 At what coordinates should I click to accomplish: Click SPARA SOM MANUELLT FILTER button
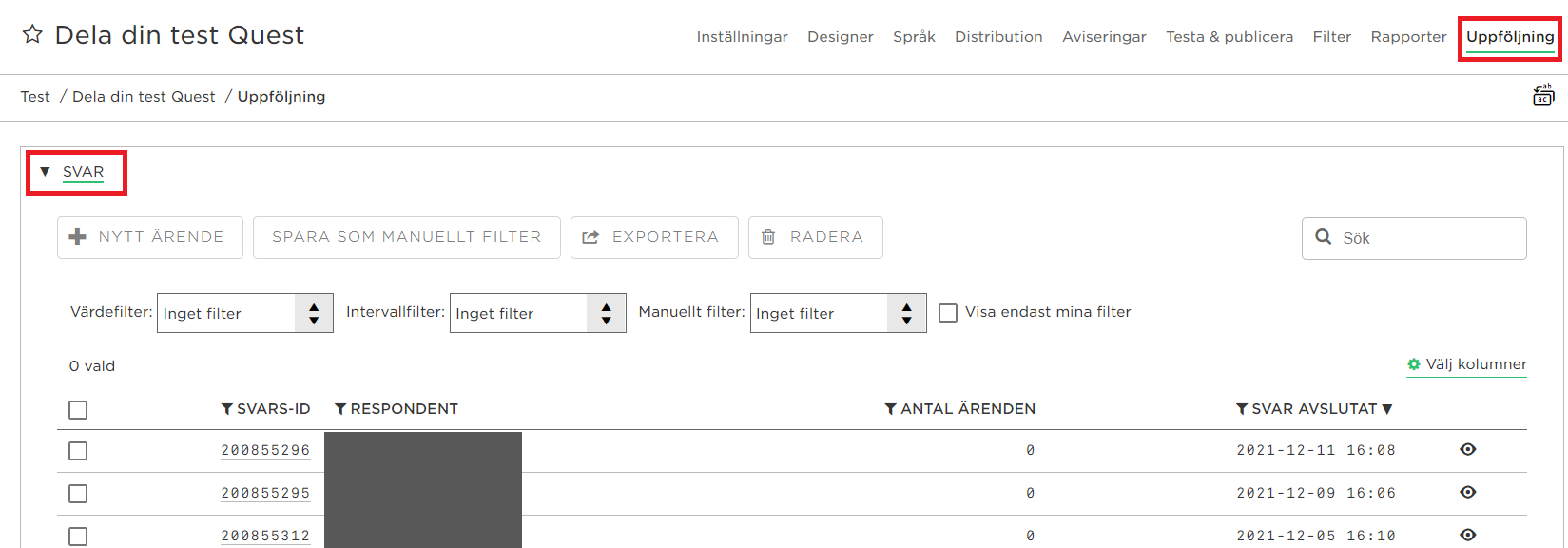click(x=407, y=237)
